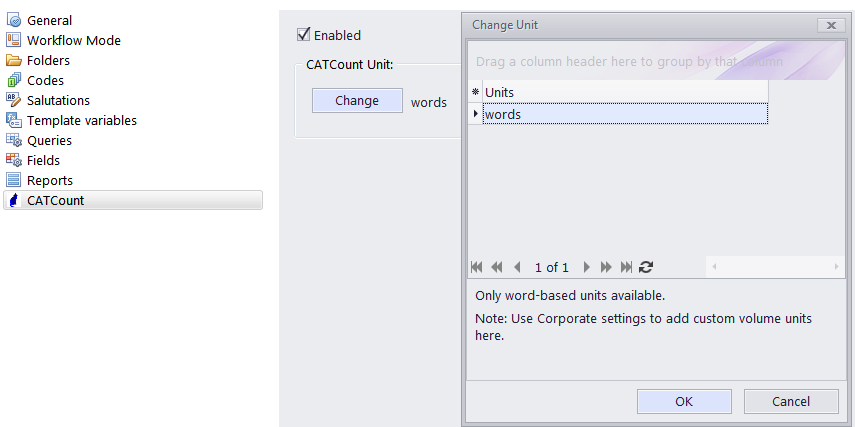Go to previous record in navigator
Viewport: 855px width, 427px height.
[517, 267]
